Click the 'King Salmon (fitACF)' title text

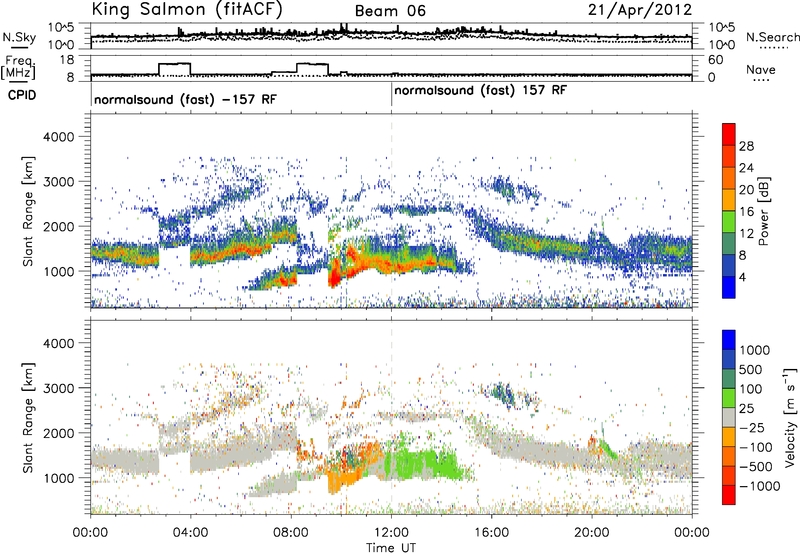[x=186, y=10]
